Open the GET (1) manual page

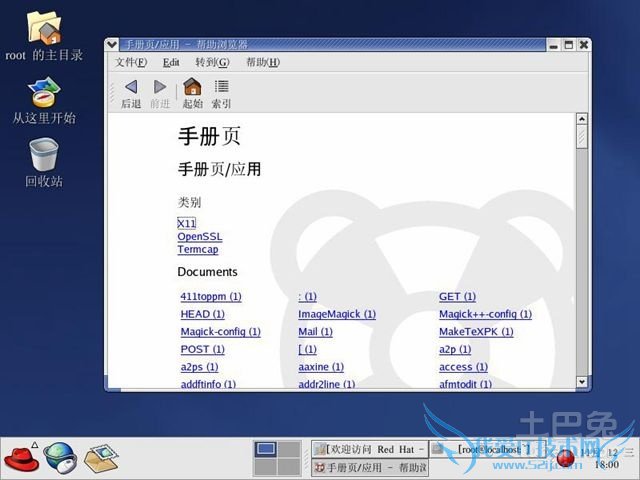pyautogui.click(x=457, y=296)
